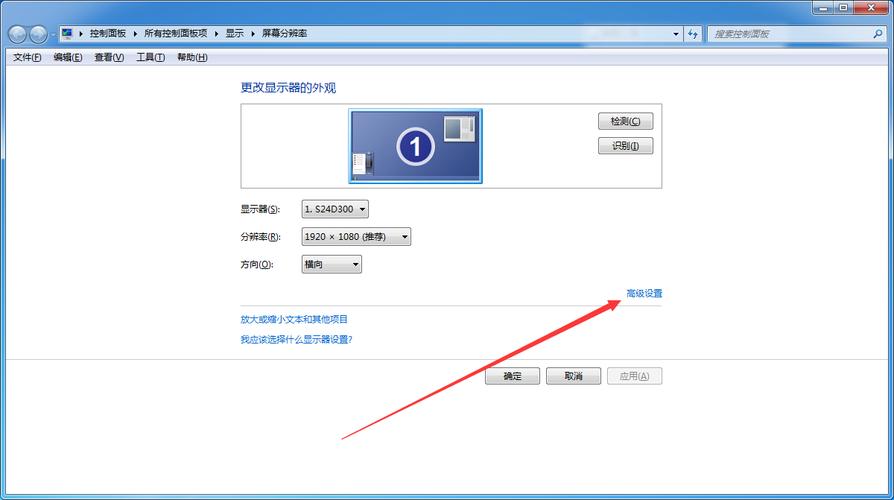Screen dimensions: 894x500
Task: Expand the breadcrumb arrow after 控制面板
Action: tap(136, 34)
